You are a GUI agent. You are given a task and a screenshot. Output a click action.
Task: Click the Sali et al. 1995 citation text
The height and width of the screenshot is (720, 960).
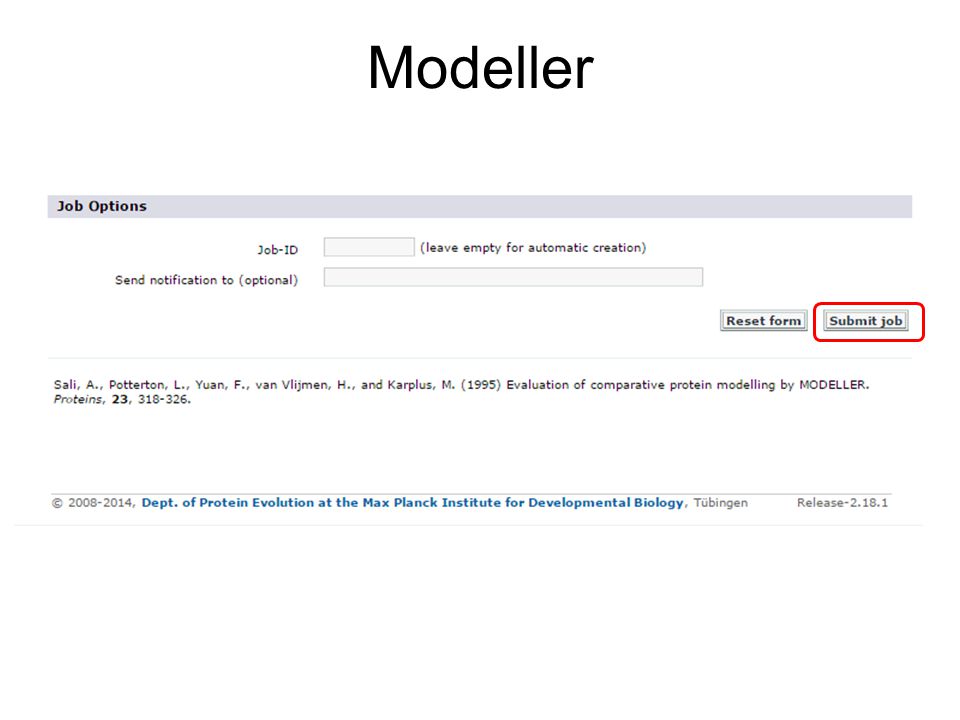coord(461,392)
